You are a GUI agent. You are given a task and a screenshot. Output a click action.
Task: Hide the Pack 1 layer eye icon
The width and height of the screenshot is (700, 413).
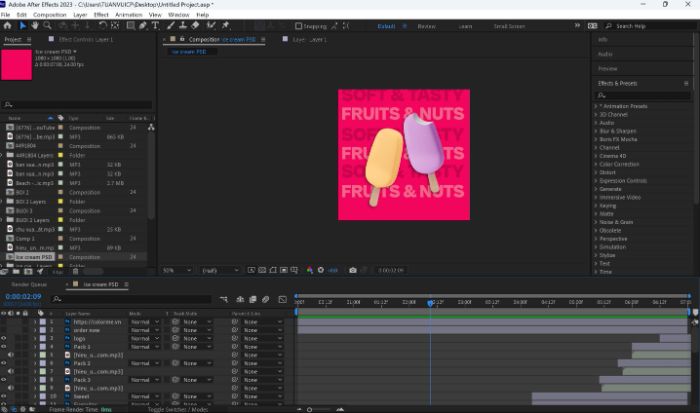[x=4, y=346]
